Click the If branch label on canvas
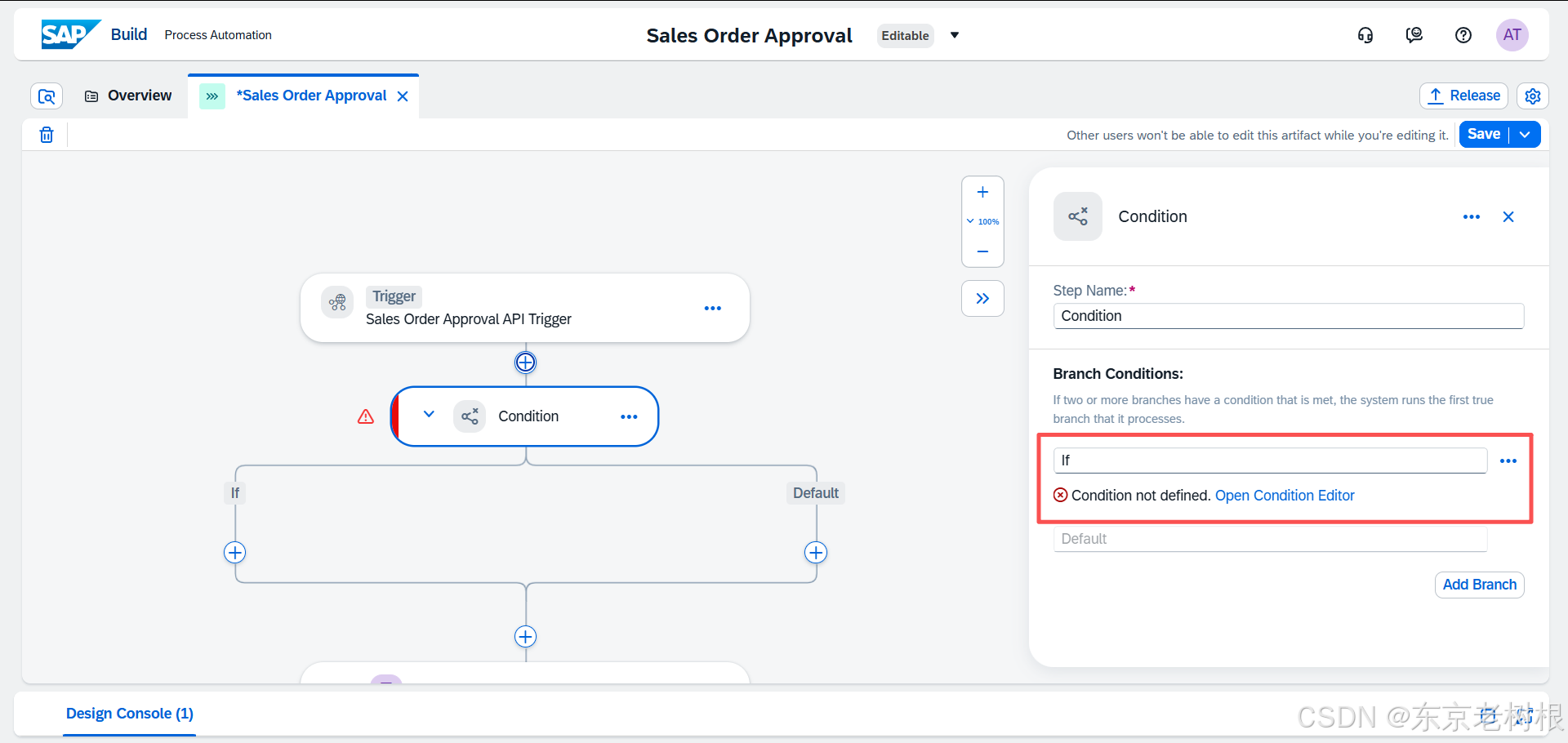 (x=235, y=493)
